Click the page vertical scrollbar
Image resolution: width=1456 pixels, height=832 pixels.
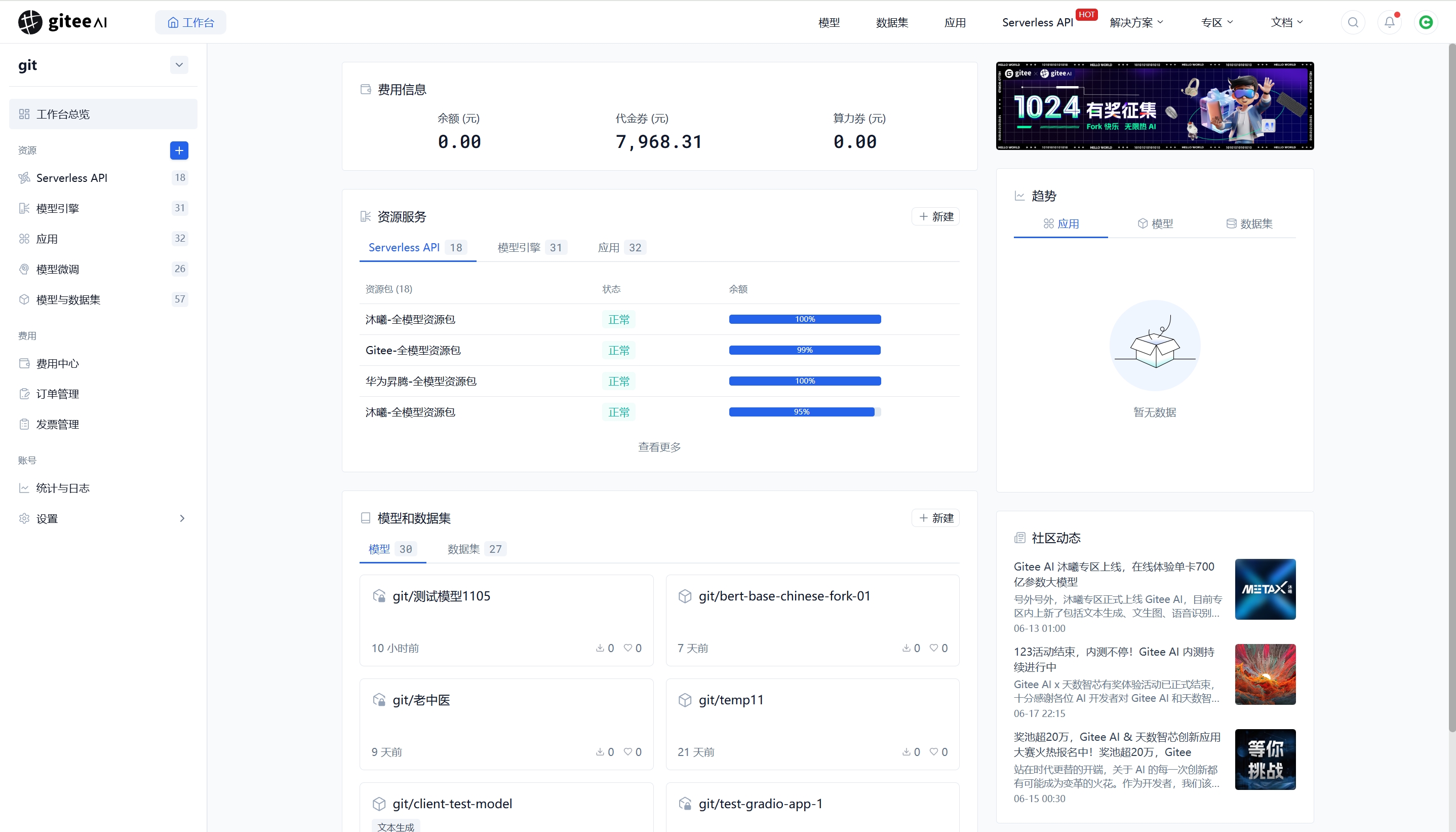click(1452, 389)
